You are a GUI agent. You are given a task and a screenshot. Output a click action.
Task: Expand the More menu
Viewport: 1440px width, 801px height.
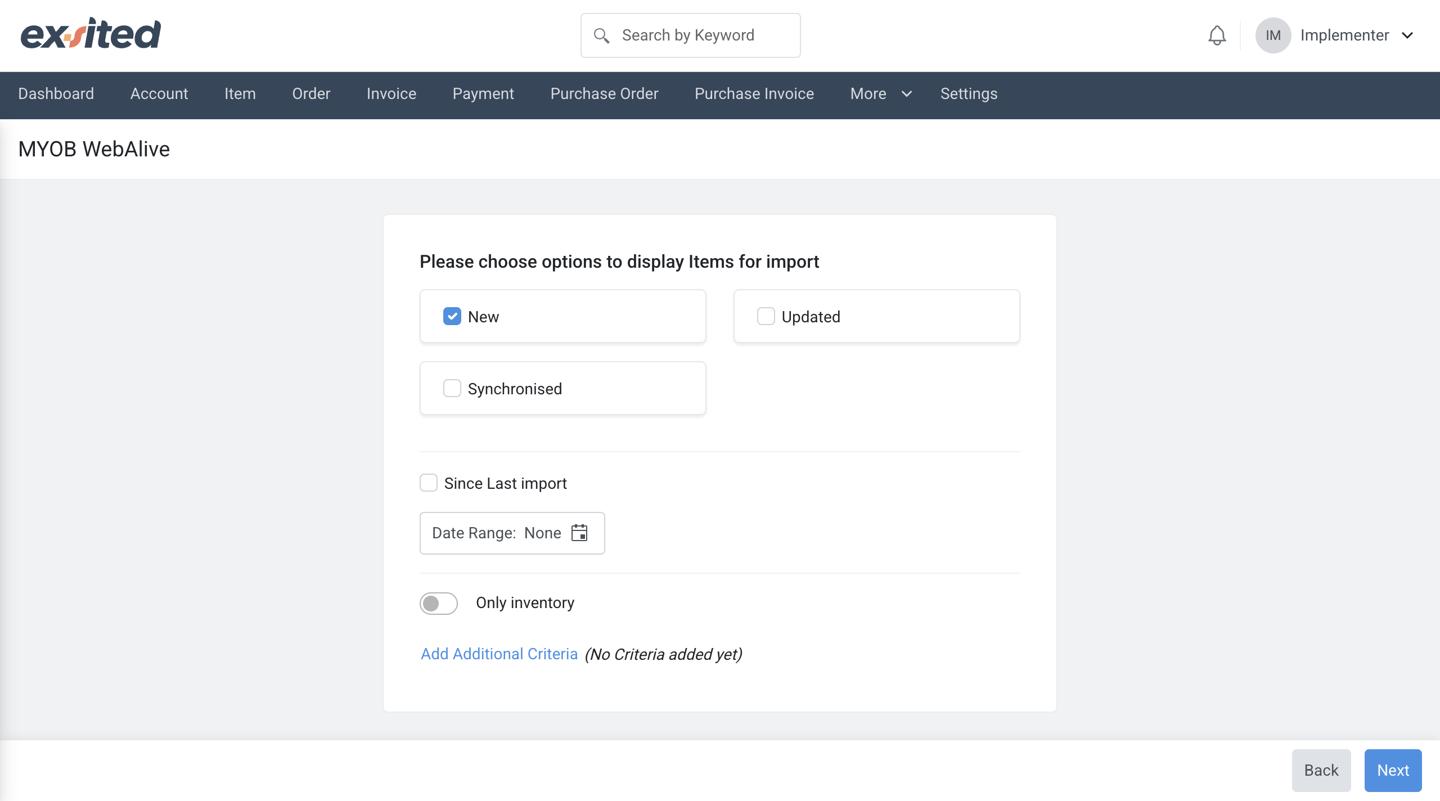(881, 94)
